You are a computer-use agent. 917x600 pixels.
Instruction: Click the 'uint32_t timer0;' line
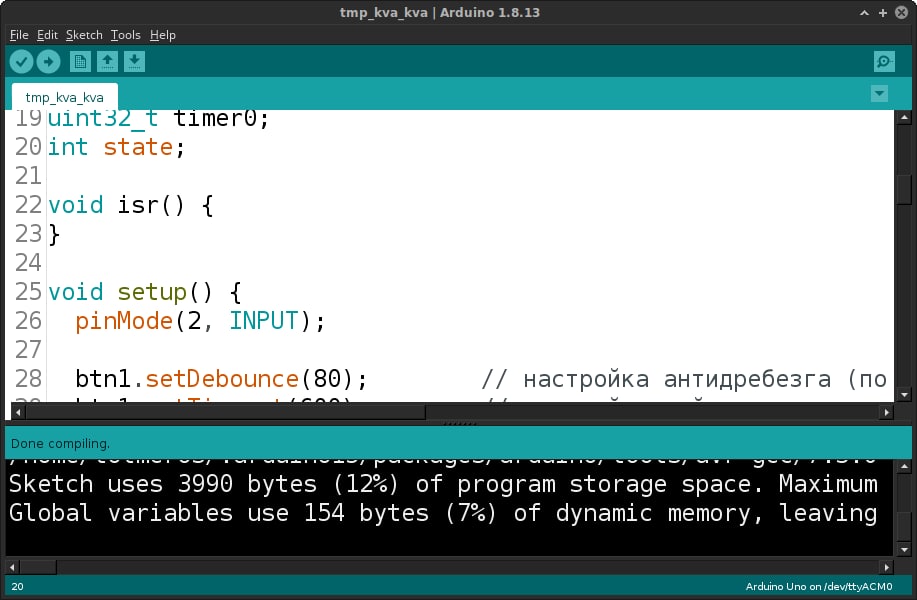[x=158, y=119]
